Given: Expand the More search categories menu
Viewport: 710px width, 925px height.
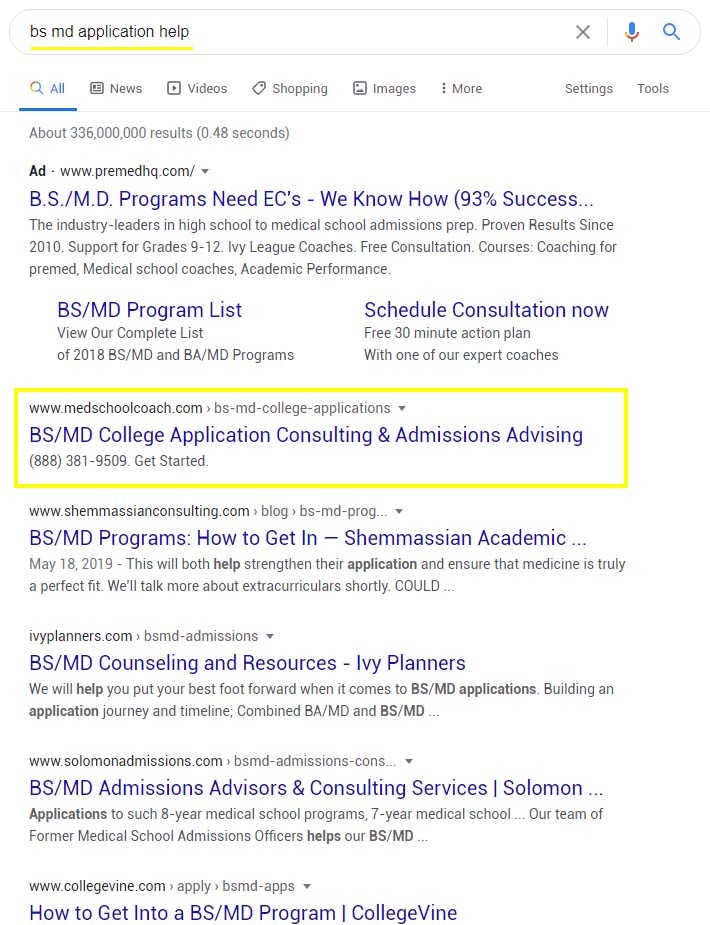Looking at the screenshot, I should [x=461, y=88].
